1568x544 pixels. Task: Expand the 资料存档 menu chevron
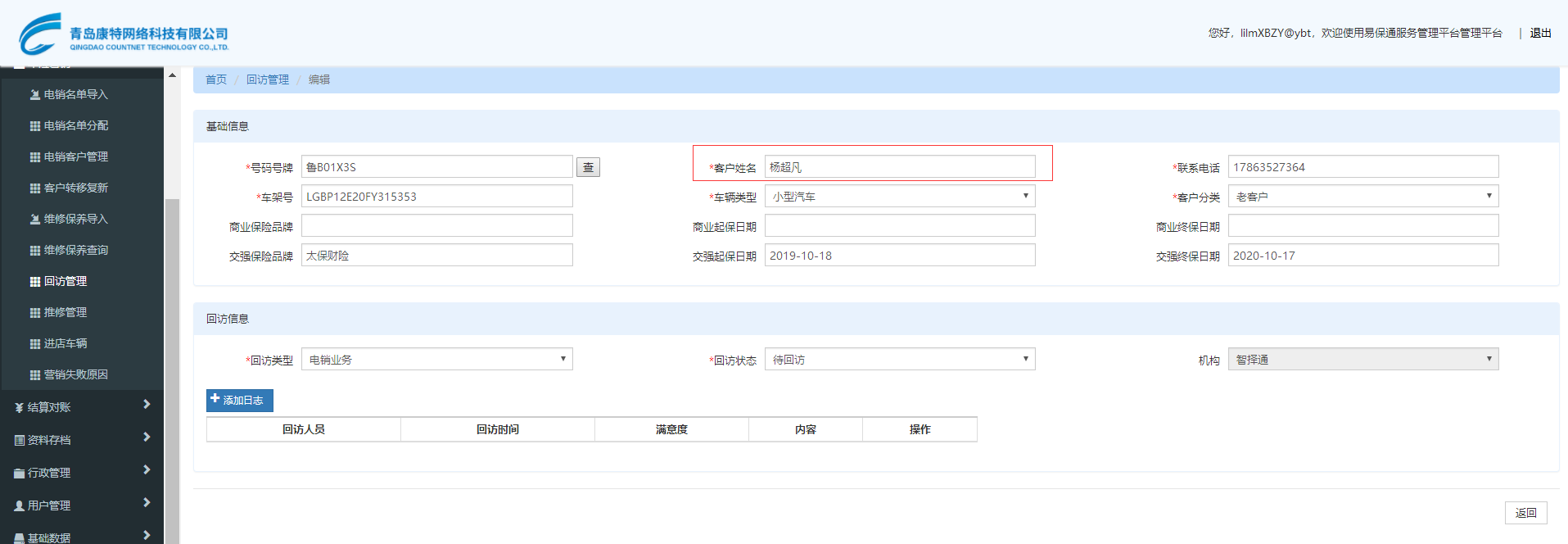tap(147, 437)
